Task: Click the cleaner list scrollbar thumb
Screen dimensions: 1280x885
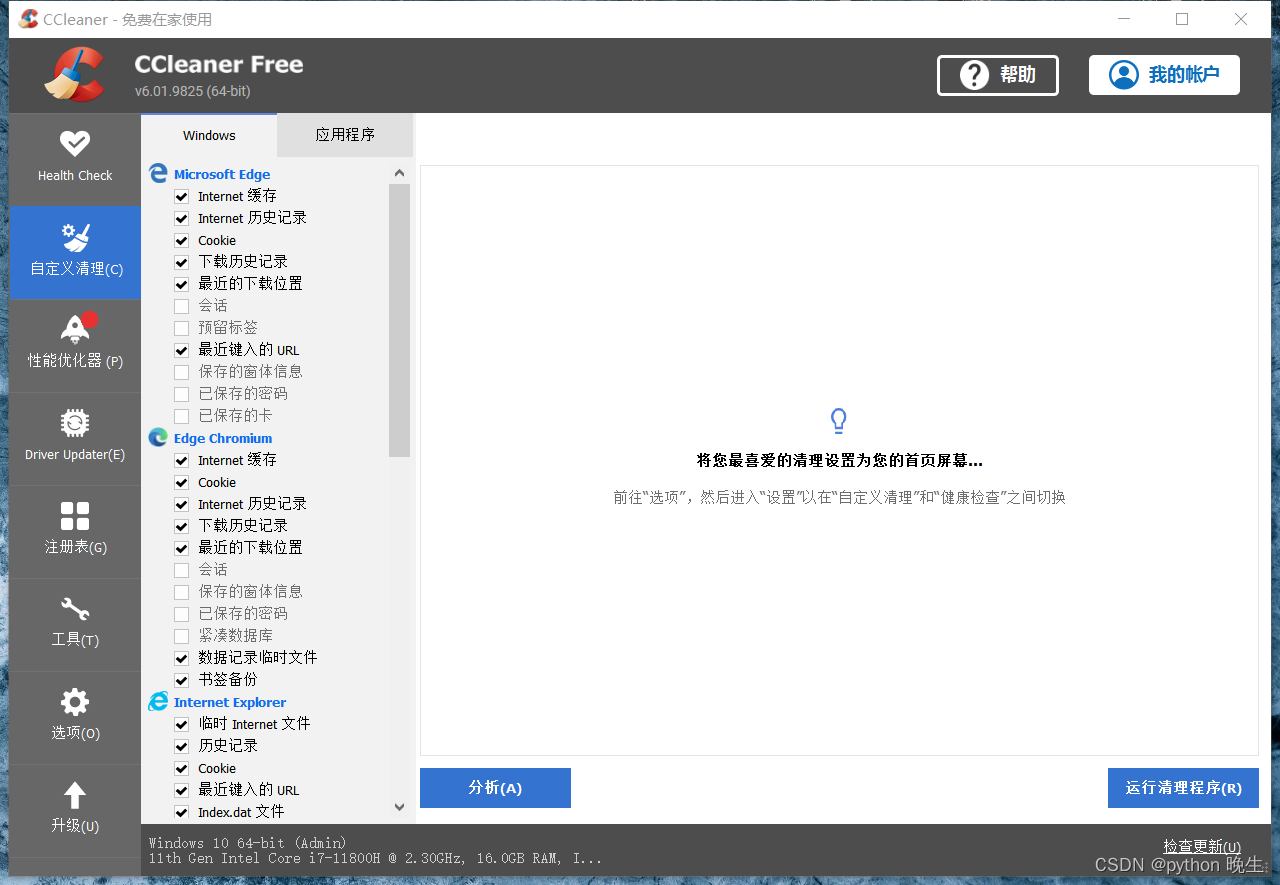Action: point(400,320)
